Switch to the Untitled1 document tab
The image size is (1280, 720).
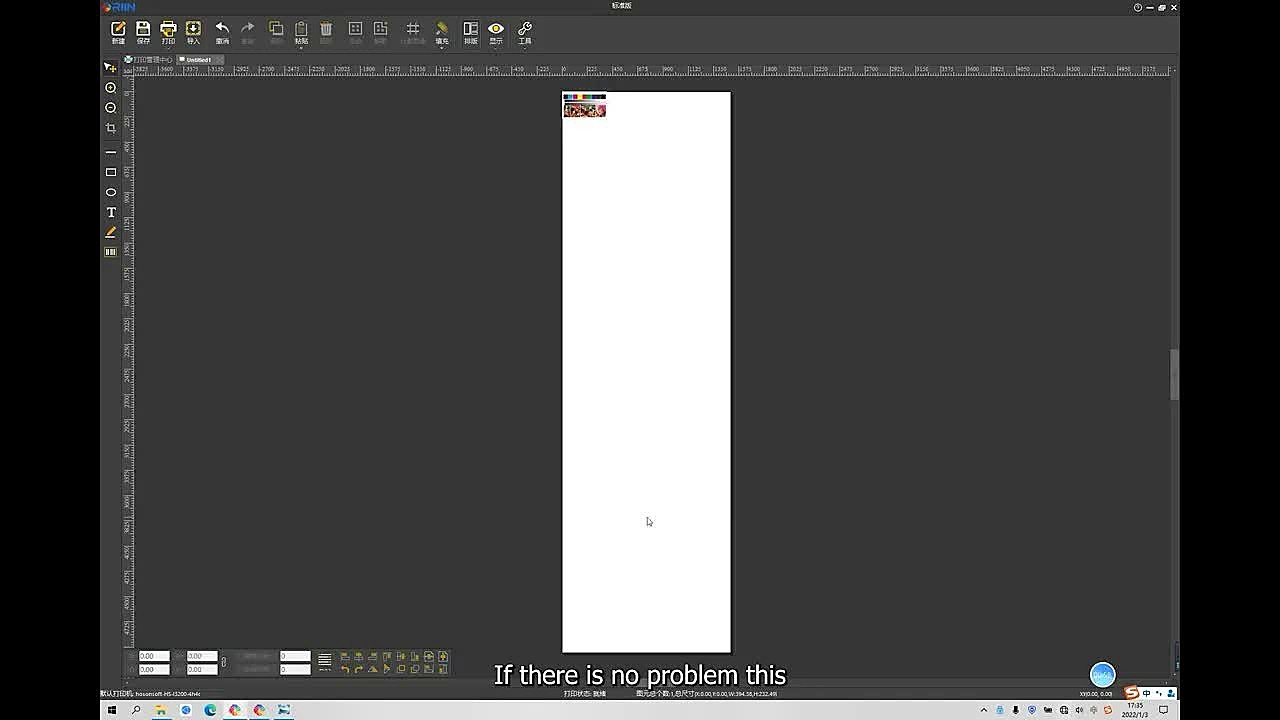coord(198,60)
